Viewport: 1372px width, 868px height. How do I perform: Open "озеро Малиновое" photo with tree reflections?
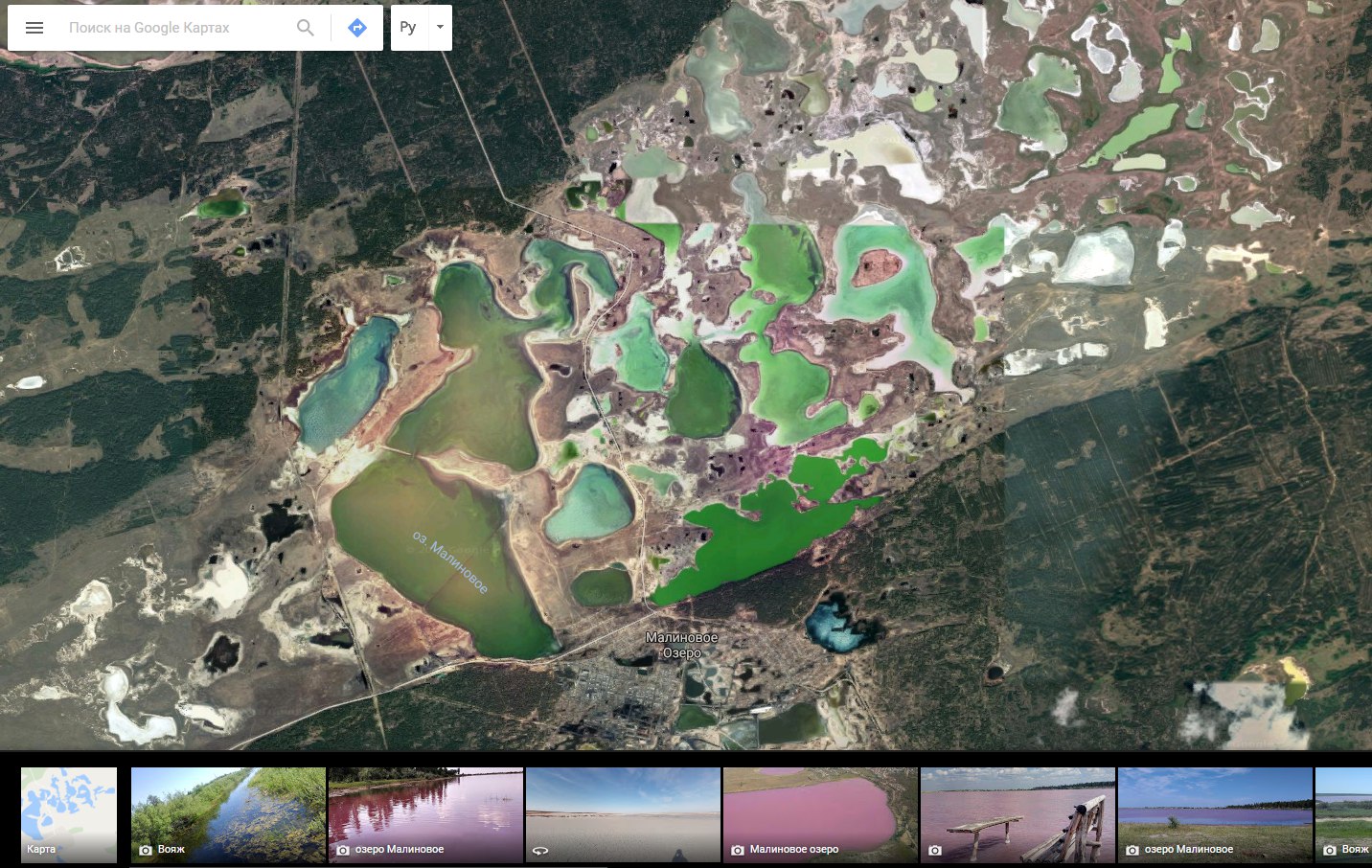pyautogui.click(x=425, y=814)
